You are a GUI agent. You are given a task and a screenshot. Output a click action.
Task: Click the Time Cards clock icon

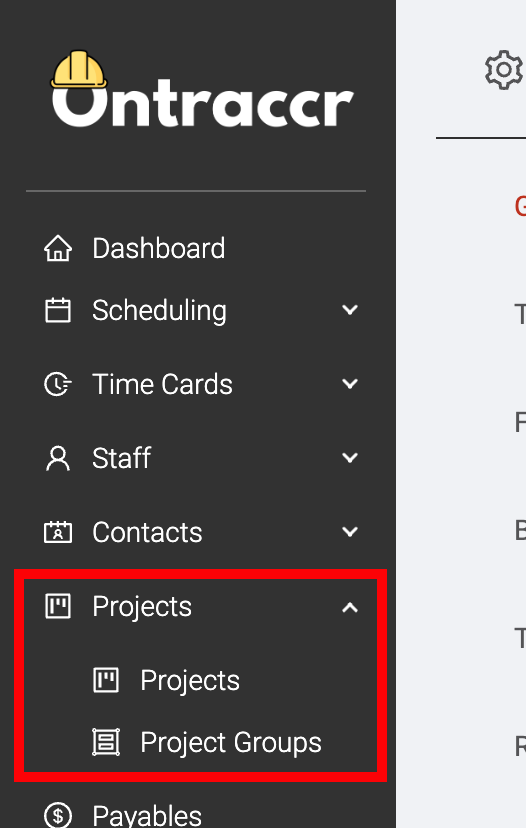click(x=58, y=384)
